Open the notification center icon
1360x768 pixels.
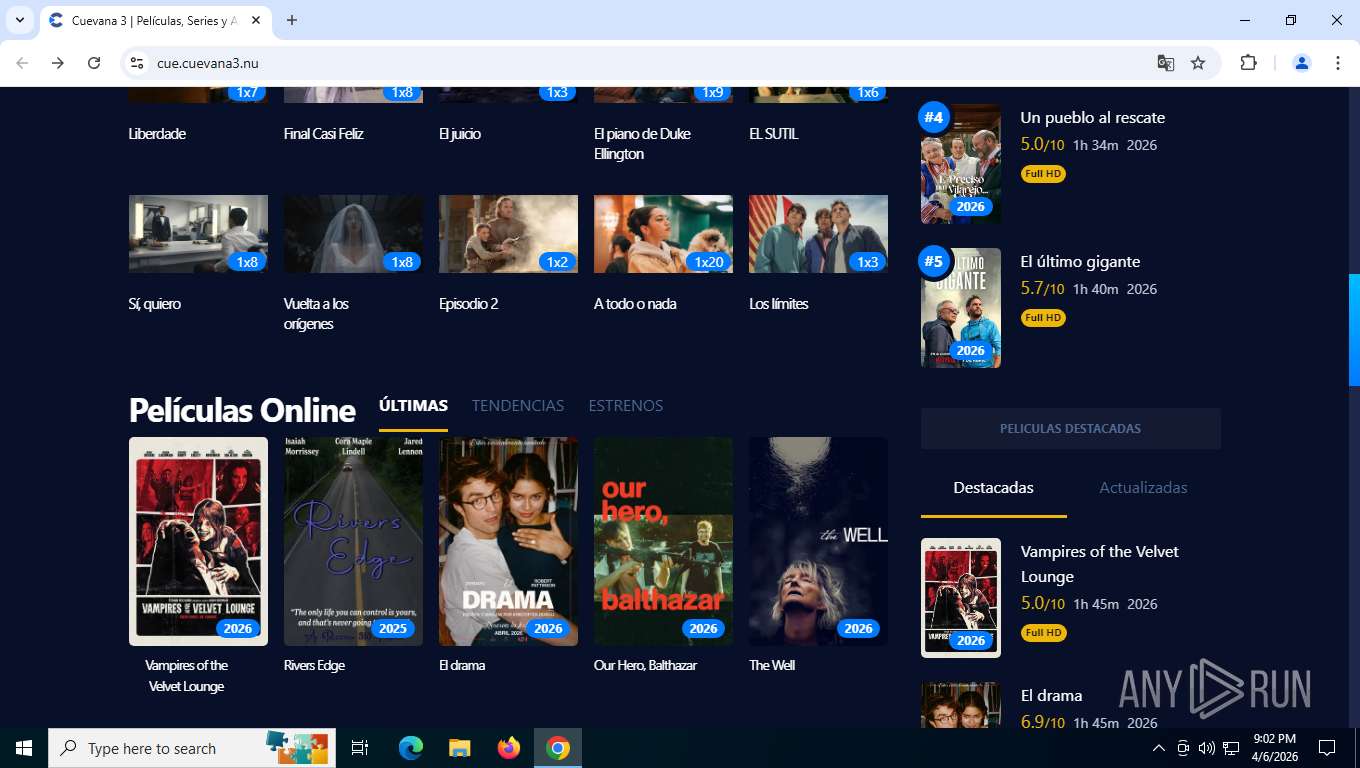[1327, 748]
